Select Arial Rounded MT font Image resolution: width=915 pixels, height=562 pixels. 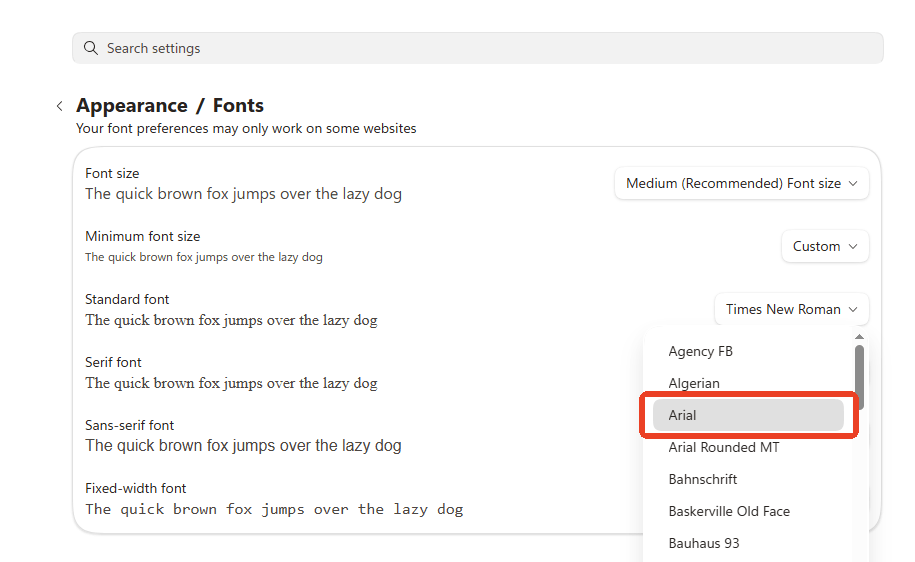pyautogui.click(x=724, y=447)
